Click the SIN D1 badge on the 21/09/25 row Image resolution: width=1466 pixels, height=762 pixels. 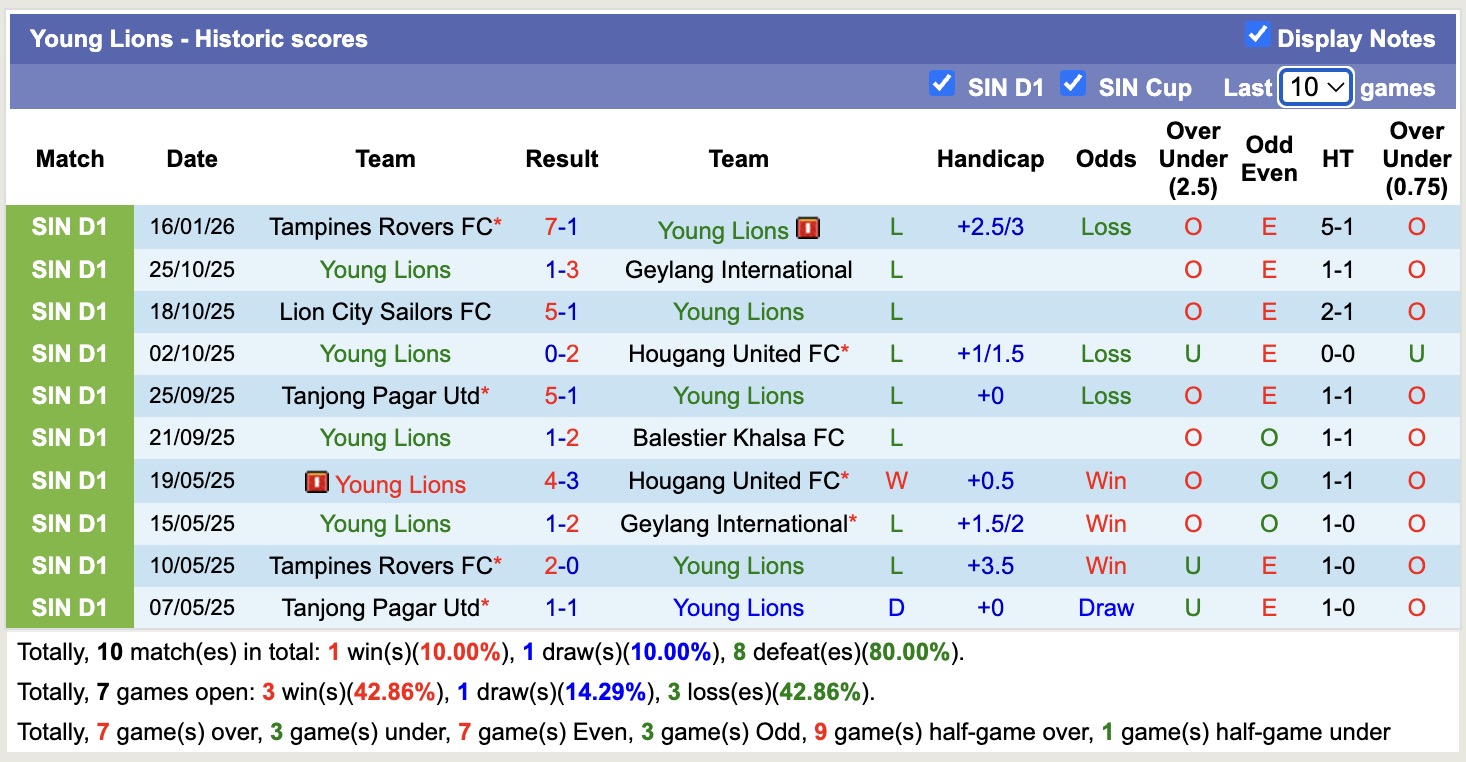70,438
